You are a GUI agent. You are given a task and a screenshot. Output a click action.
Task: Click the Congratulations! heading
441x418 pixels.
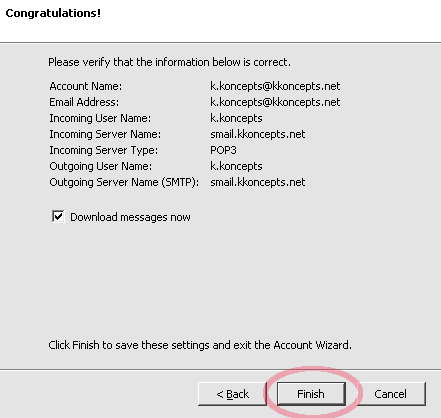pos(53,13)
